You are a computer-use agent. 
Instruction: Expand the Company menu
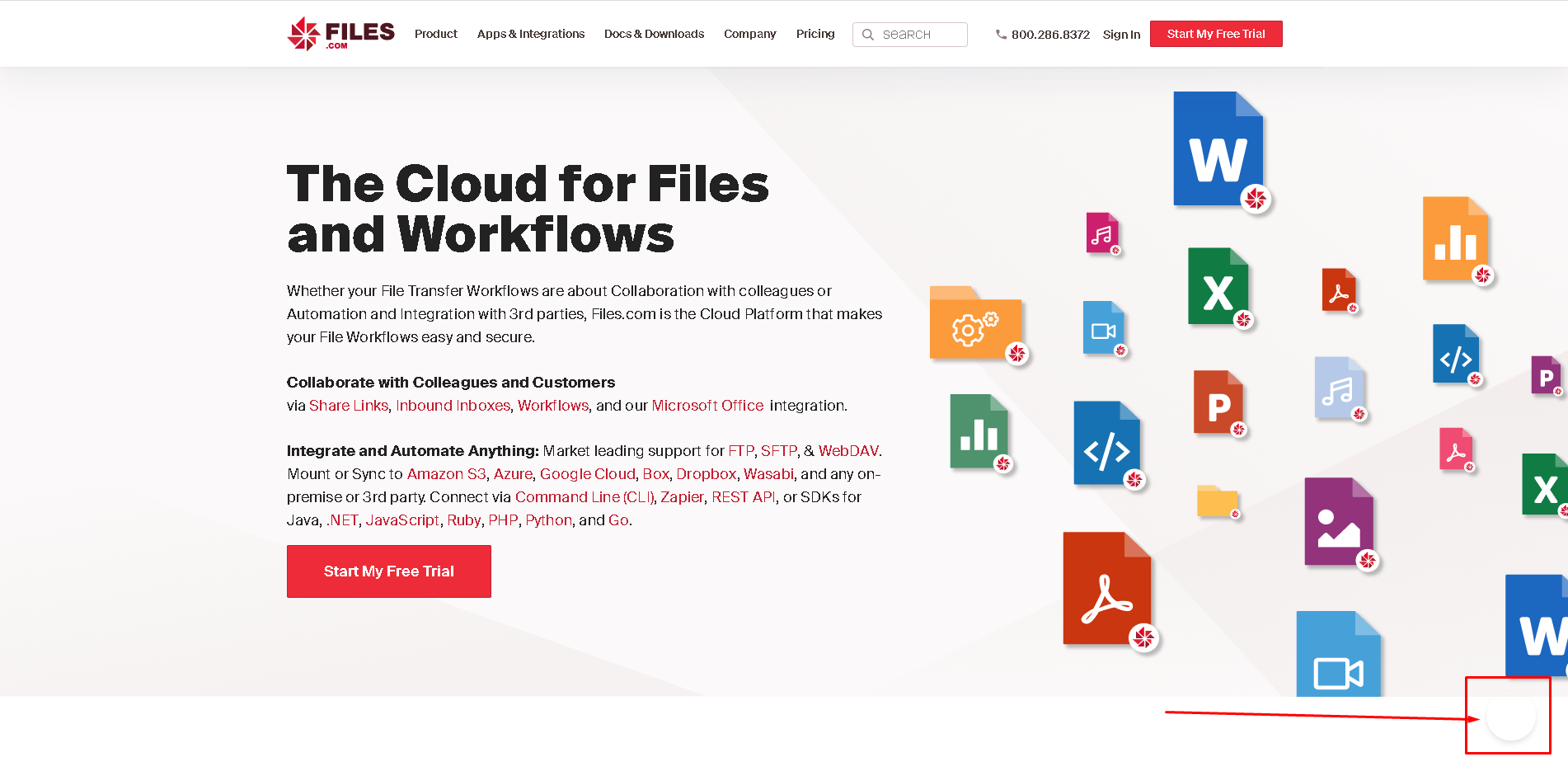pos(750,34)
